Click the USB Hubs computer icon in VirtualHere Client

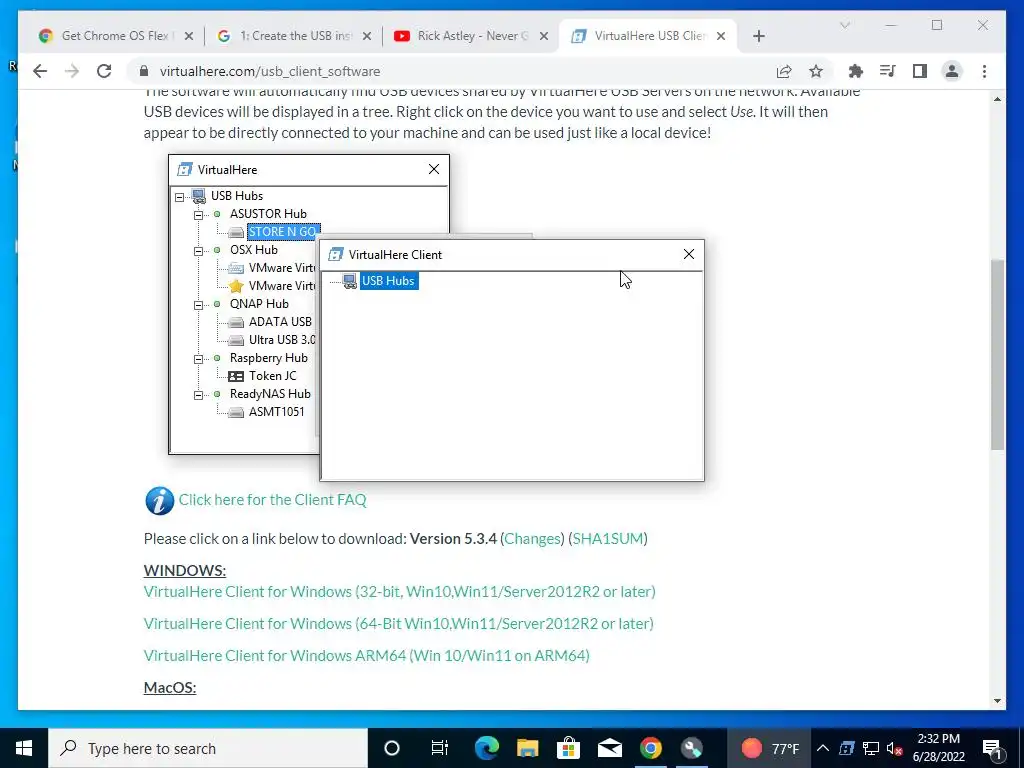(350, 281)
